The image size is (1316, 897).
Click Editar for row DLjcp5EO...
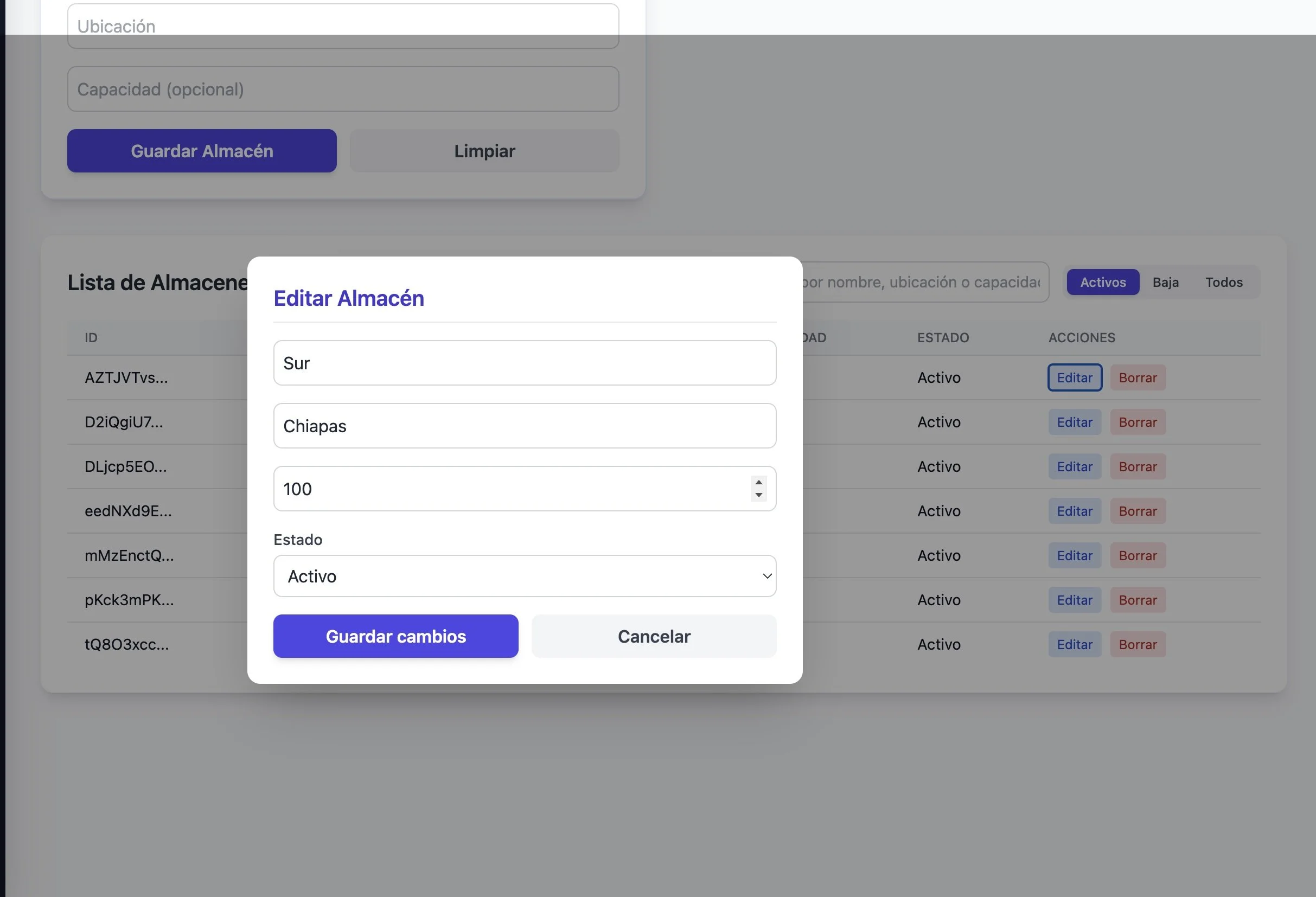tap(1074, 466)
